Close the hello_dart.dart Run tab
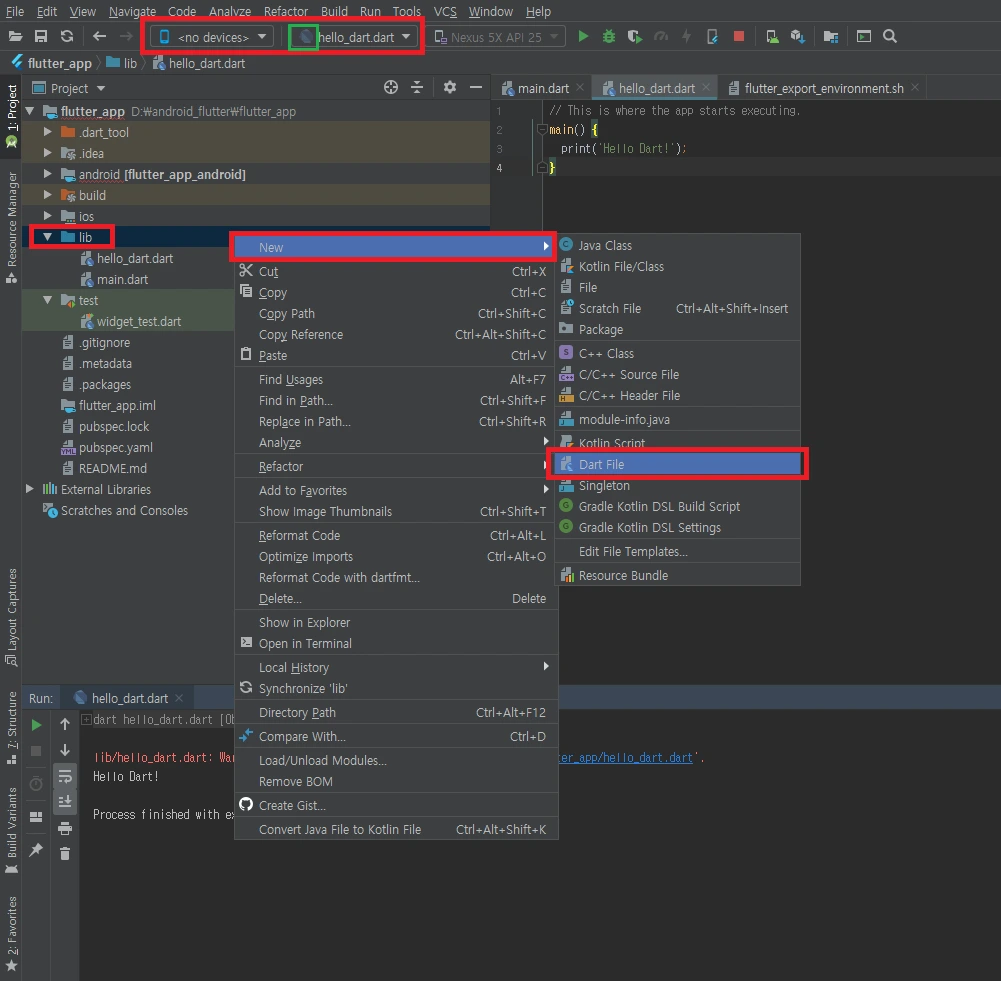This screenshot has width=1001, height=981. point(179,698)
